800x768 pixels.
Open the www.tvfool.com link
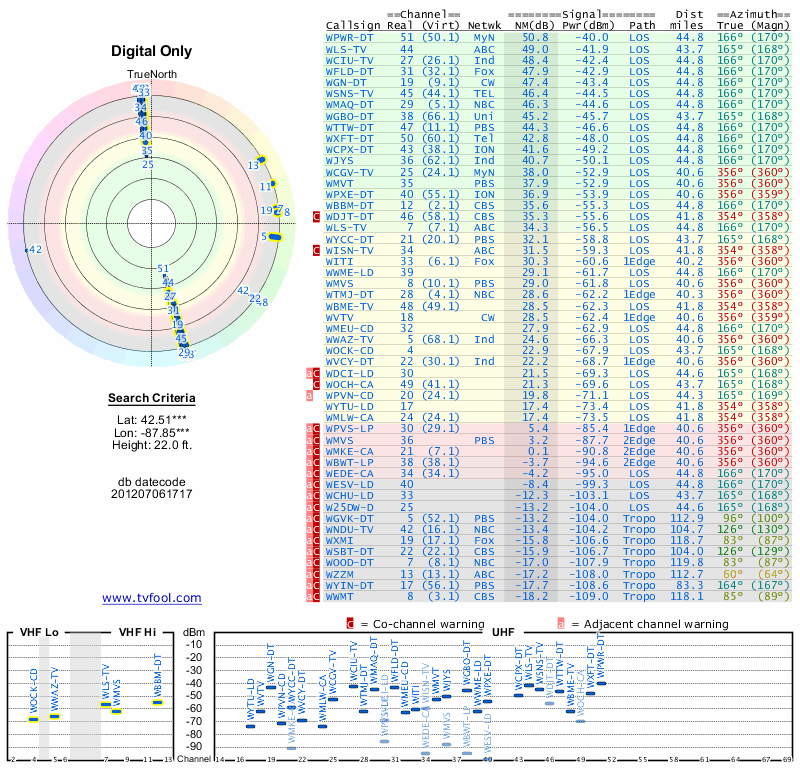point(152,598)
